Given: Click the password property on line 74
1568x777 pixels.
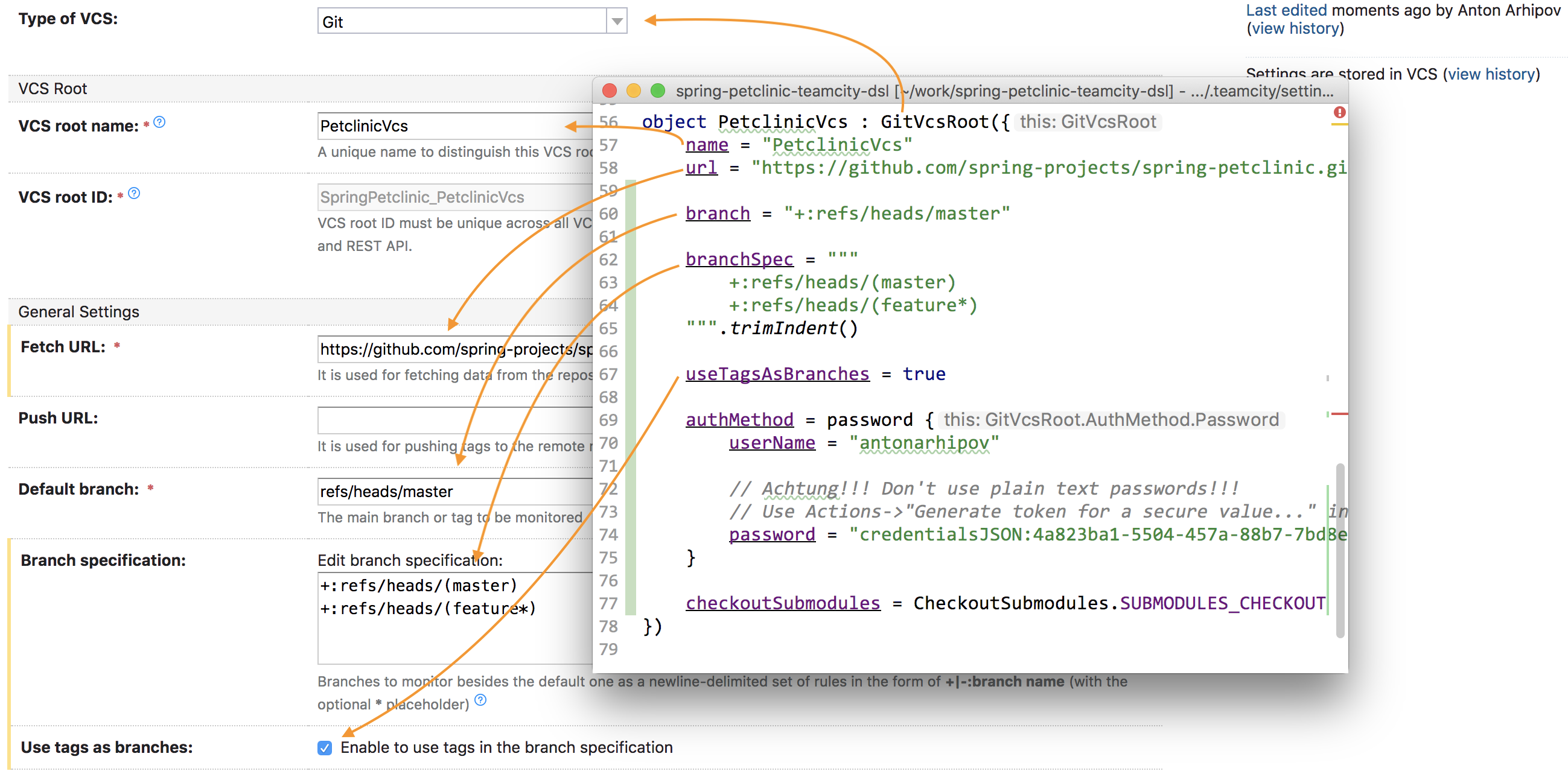Looking at the screenshot, I should (x=772, y=534).
